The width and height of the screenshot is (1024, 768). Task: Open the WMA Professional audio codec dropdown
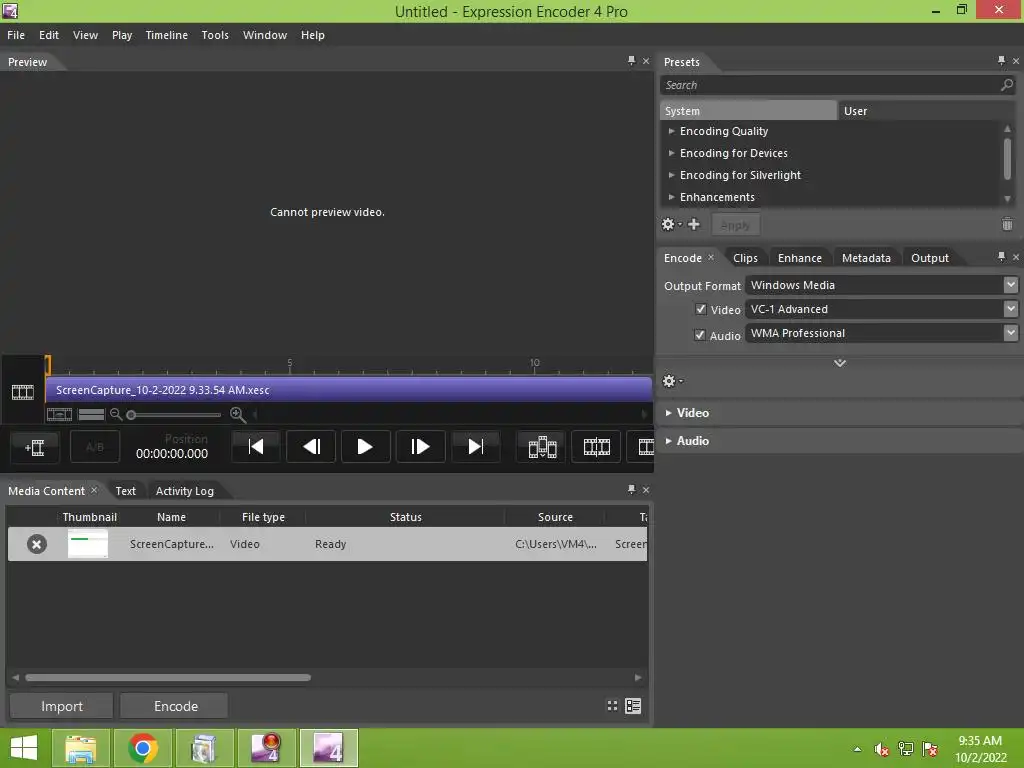(1010, 333)
